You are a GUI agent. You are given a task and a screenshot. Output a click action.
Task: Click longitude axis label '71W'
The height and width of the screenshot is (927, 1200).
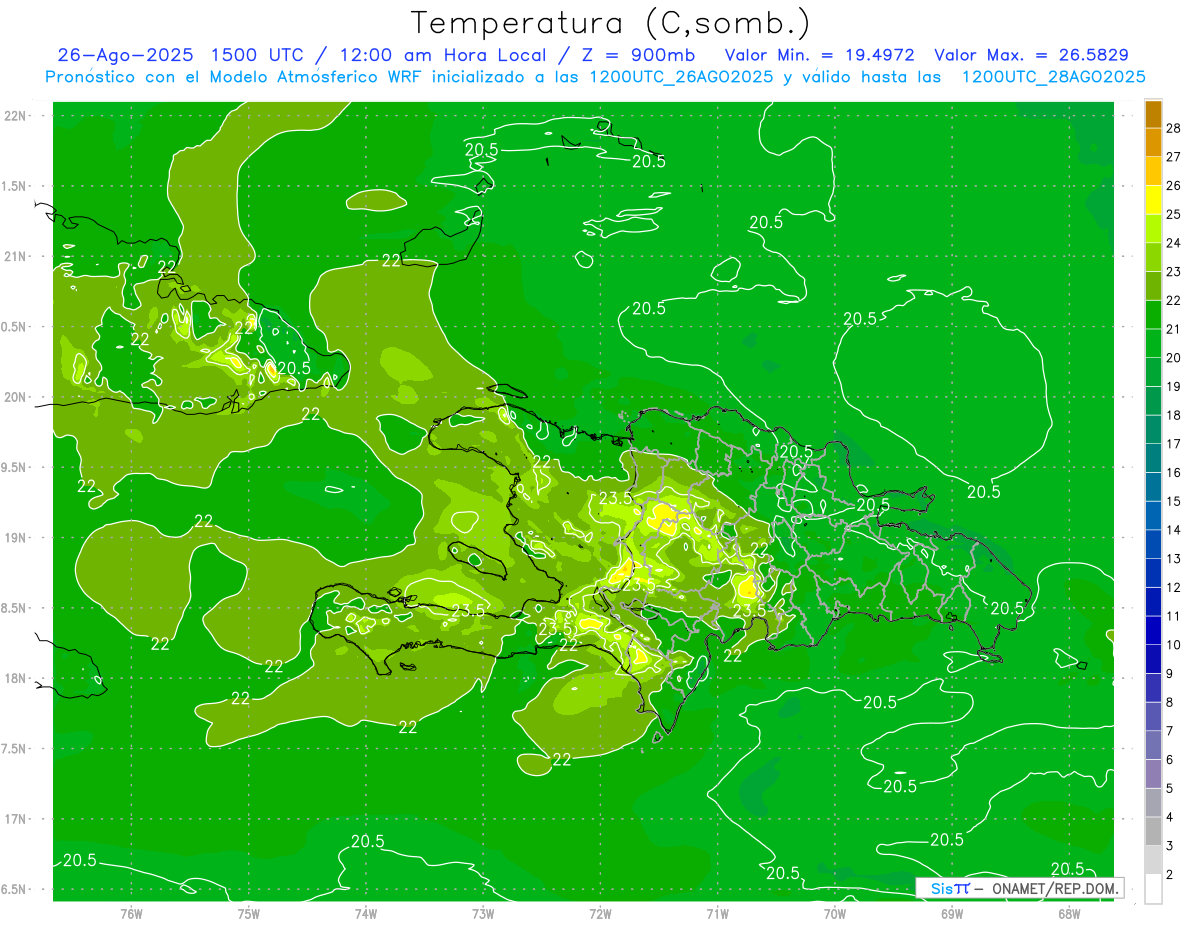[717, 913]
